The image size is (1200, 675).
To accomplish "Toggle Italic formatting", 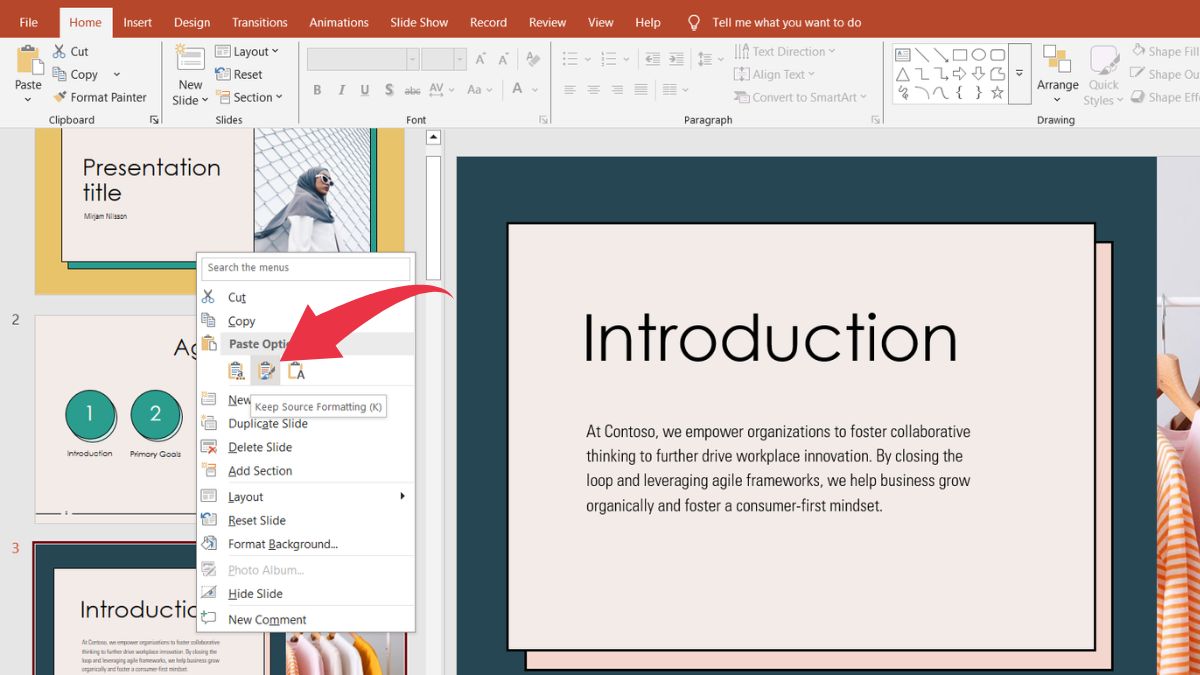I will (x=341, y=90).
